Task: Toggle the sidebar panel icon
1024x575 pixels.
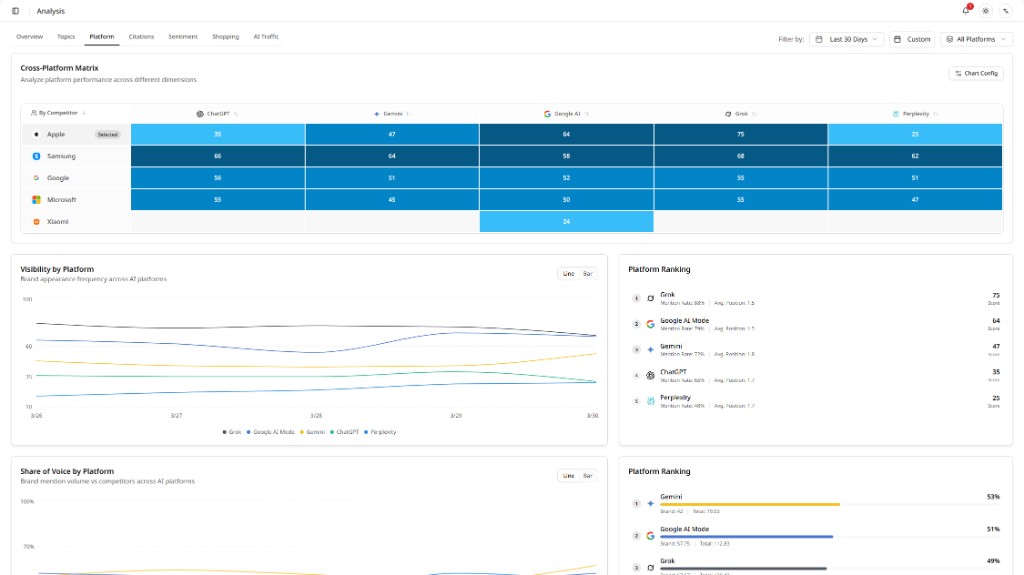Action: 16,11
